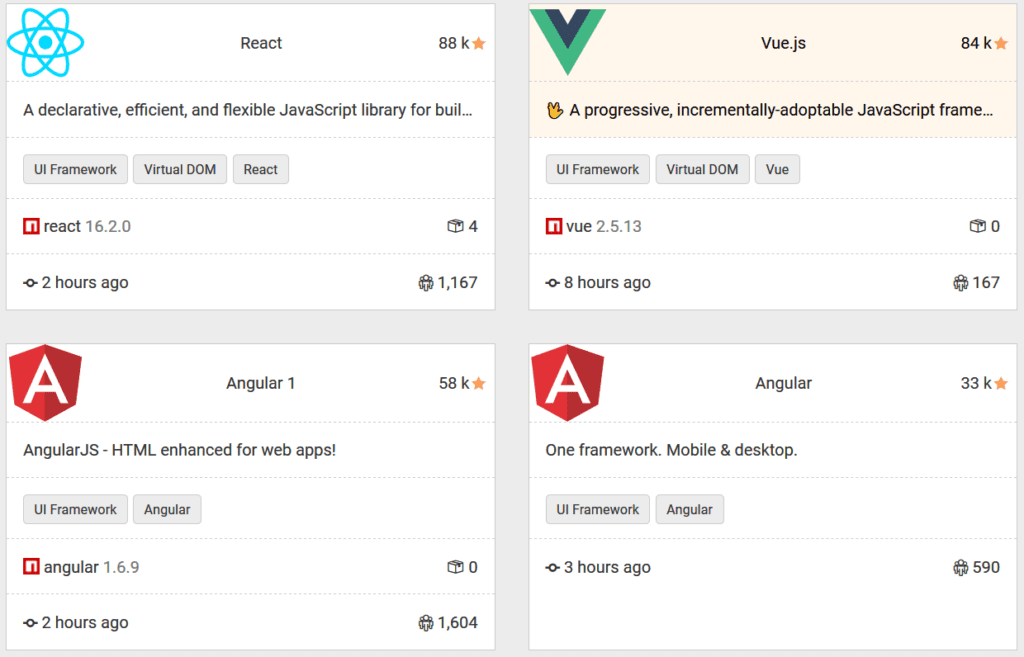Image resolution: width=1024 pixels, height=657 pixels.
Task: Click the commit icon in Angular 1 card footer
Action: point(30,623)
